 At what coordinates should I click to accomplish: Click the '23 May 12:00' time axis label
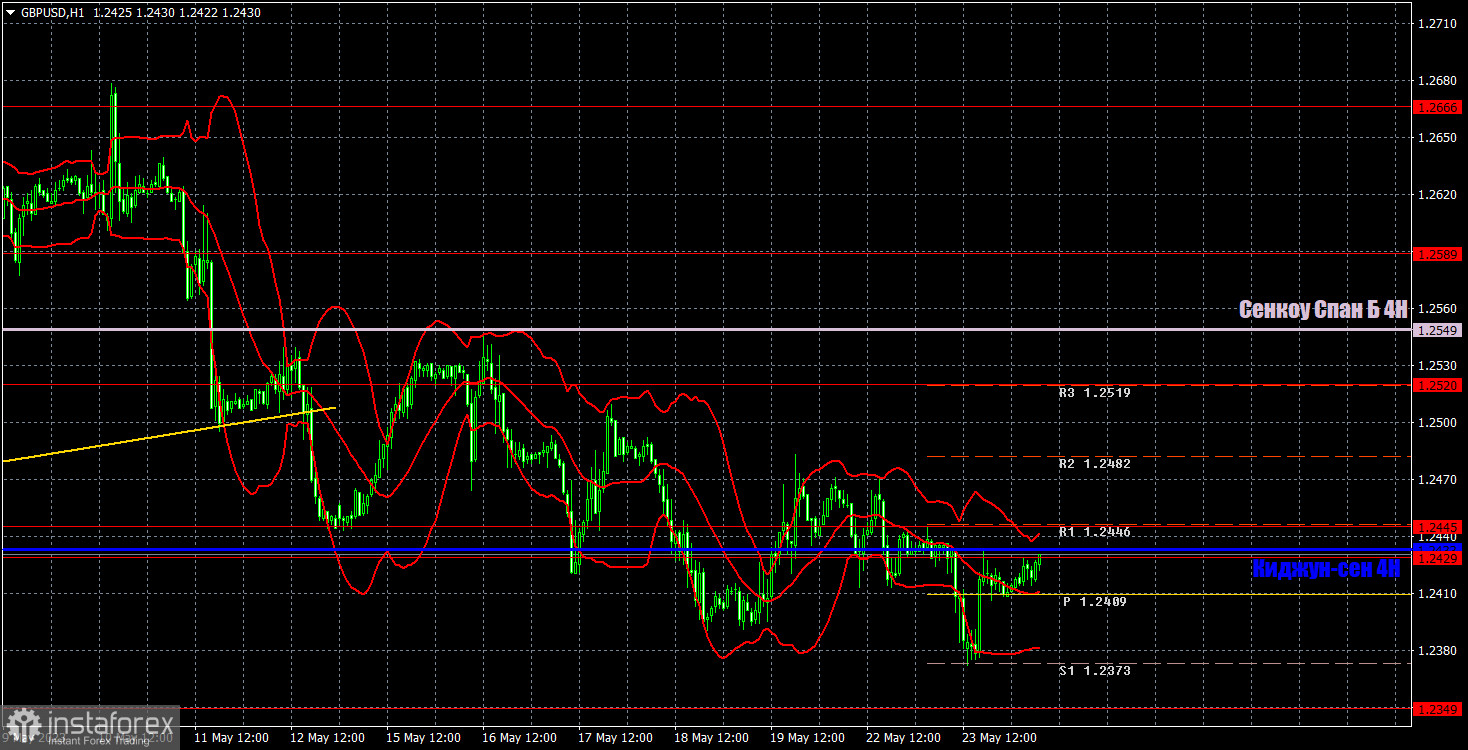coord(999,738)
